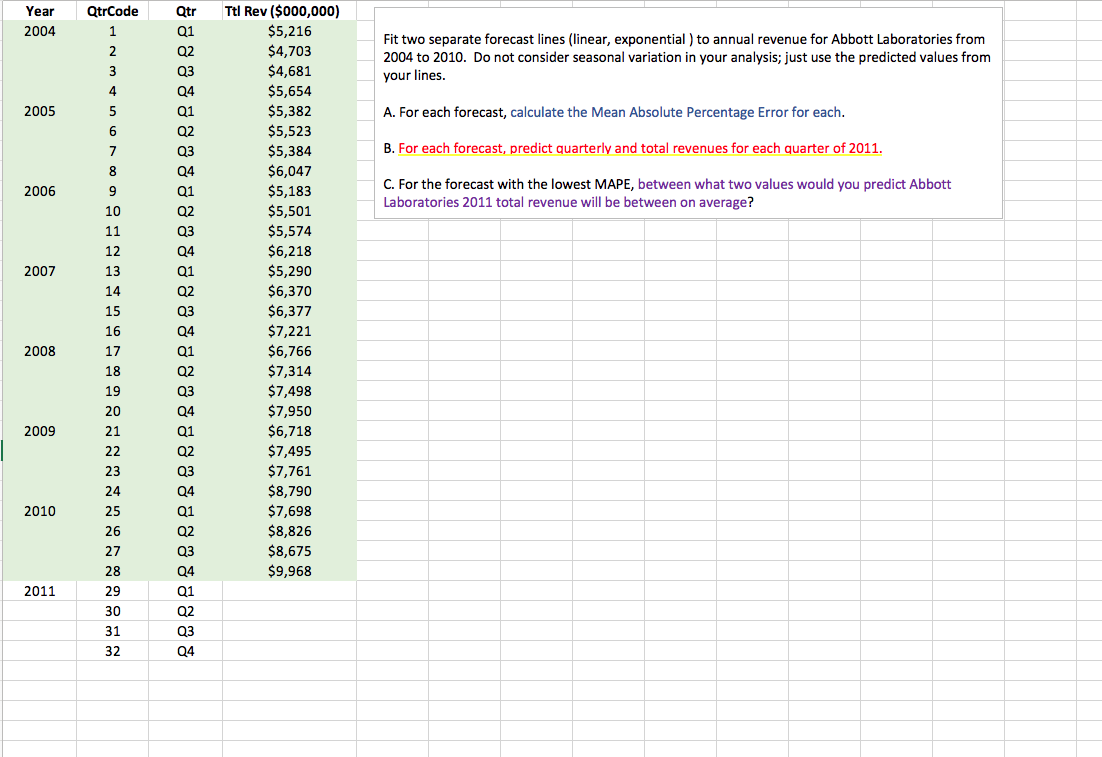The image size is (1102, 757).
Task: Select the QtrCode header cell
Action: (x=112, y=11)
